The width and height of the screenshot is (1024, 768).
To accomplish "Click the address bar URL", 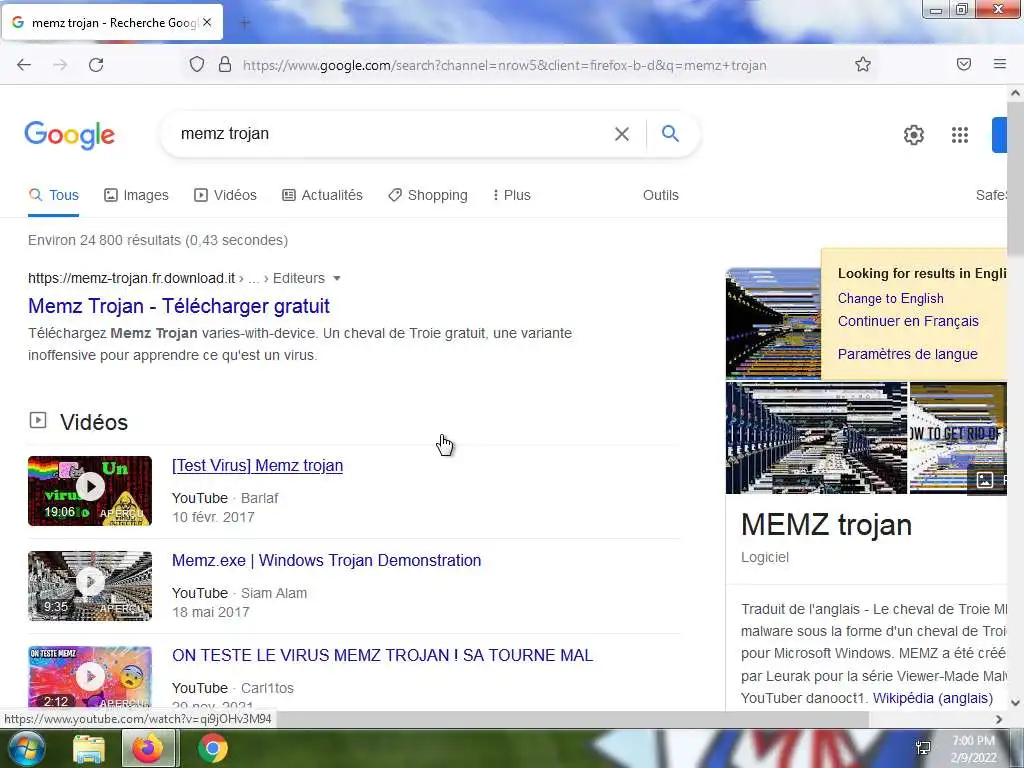I will [x=504, y=65].
